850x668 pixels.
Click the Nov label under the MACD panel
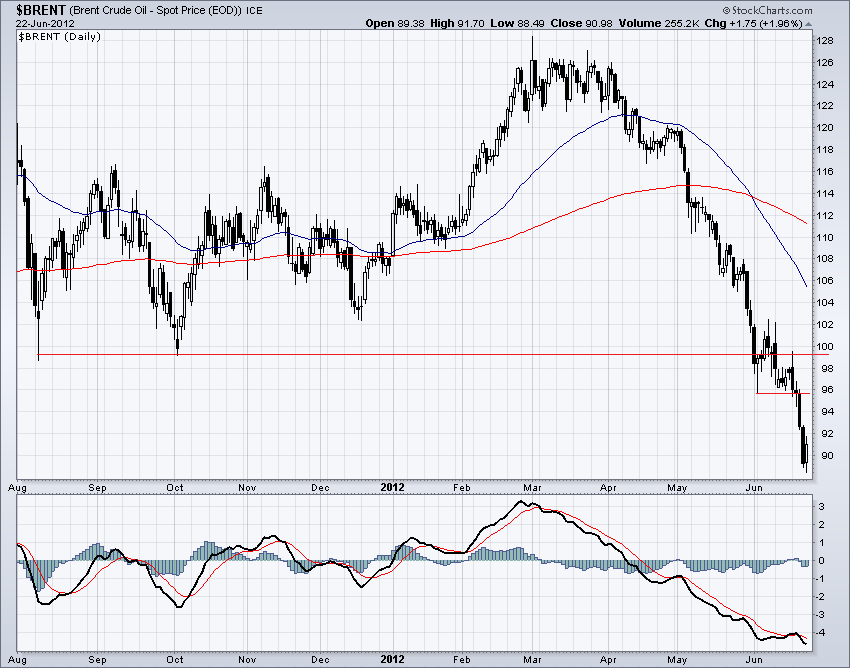tap(247, 660)
